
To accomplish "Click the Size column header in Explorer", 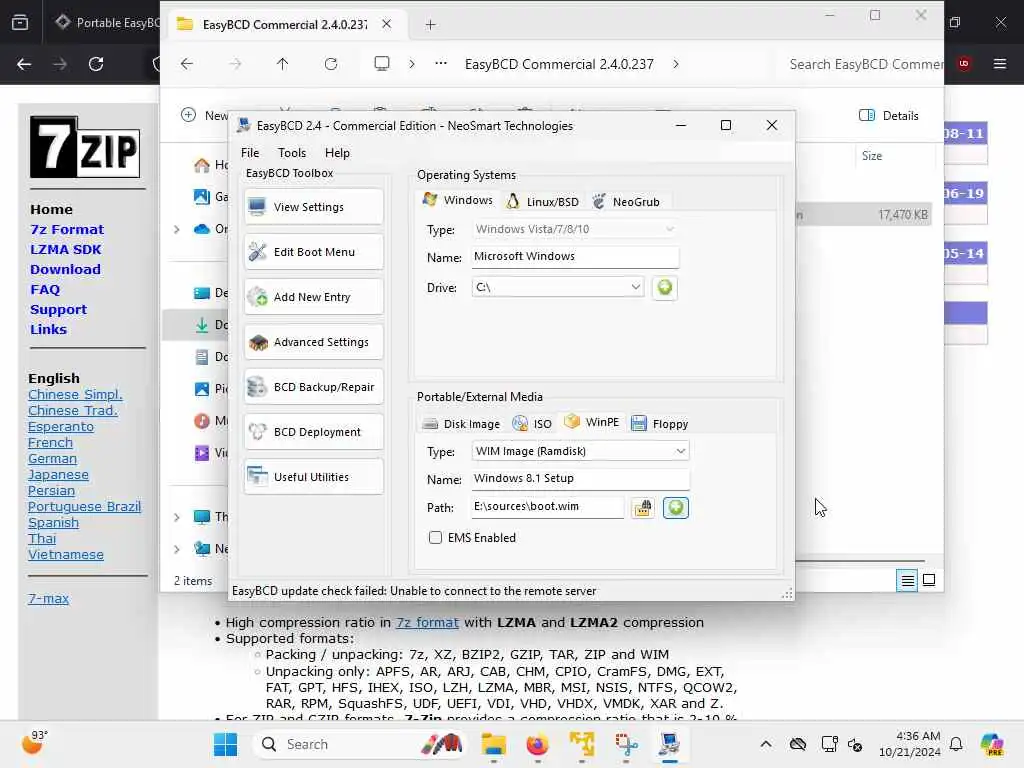I will click(x=872, y=156).
